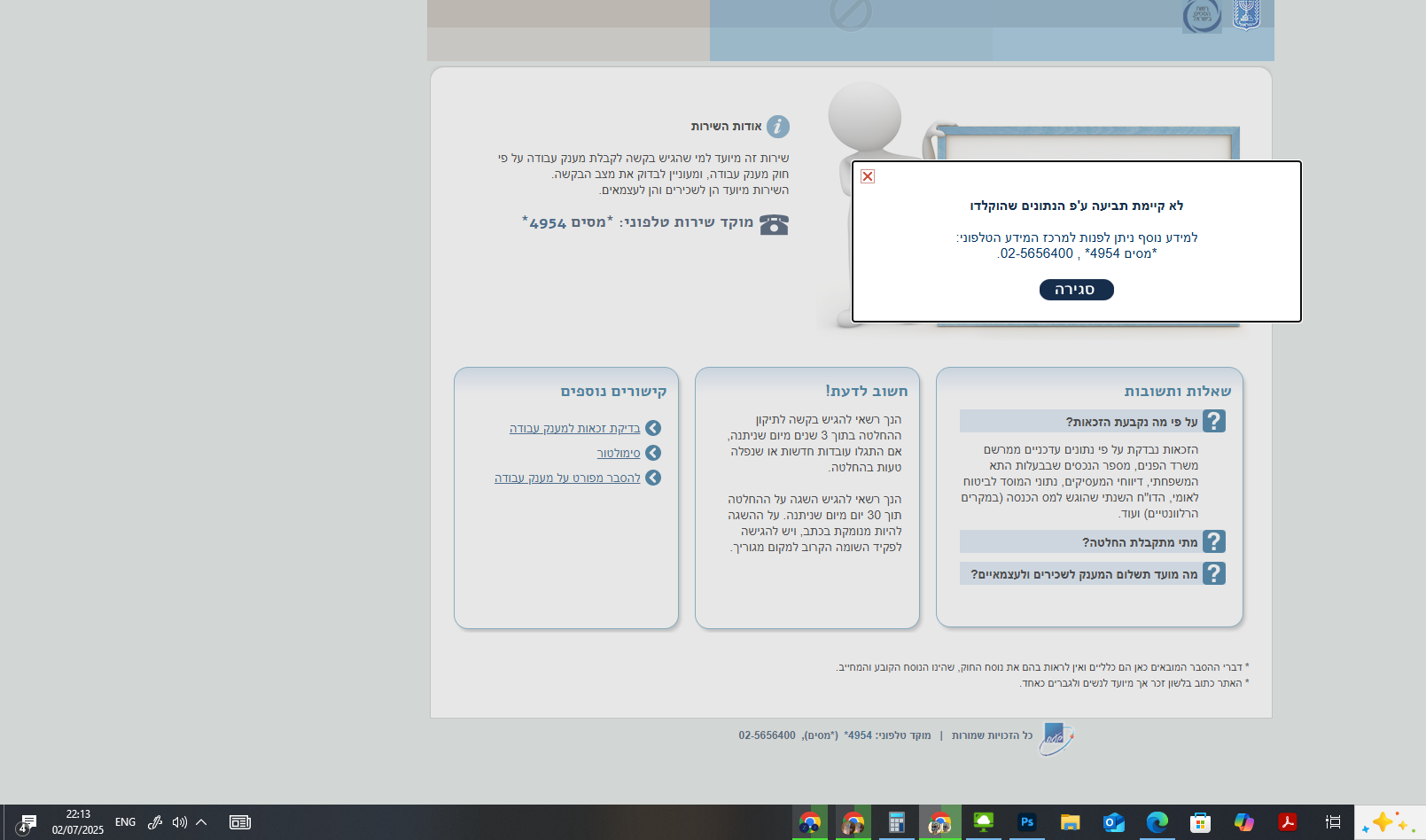This screenshot has width=1426, height=840.
Task: Click the heading שאלות ותשובות
Action: (x=1178, y=391)
